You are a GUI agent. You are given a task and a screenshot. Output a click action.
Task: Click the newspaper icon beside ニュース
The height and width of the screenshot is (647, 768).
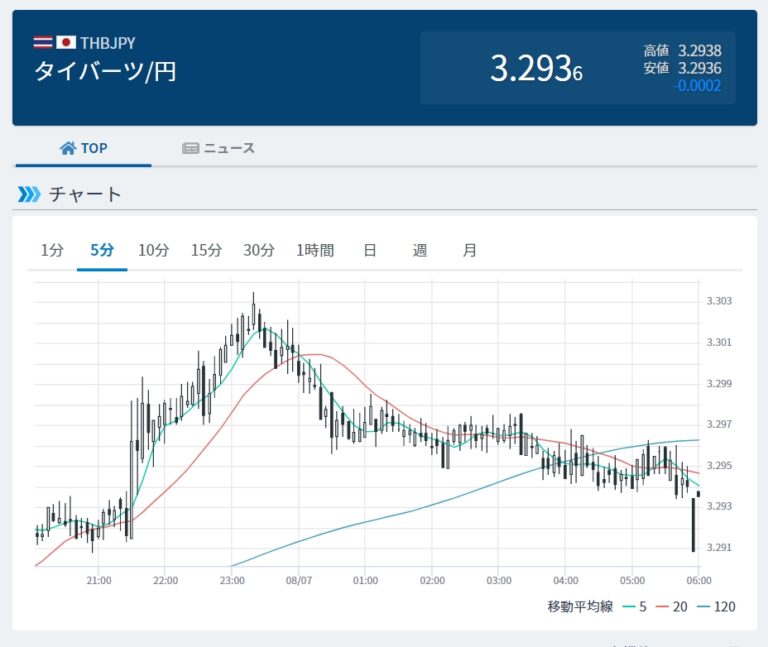190,148
